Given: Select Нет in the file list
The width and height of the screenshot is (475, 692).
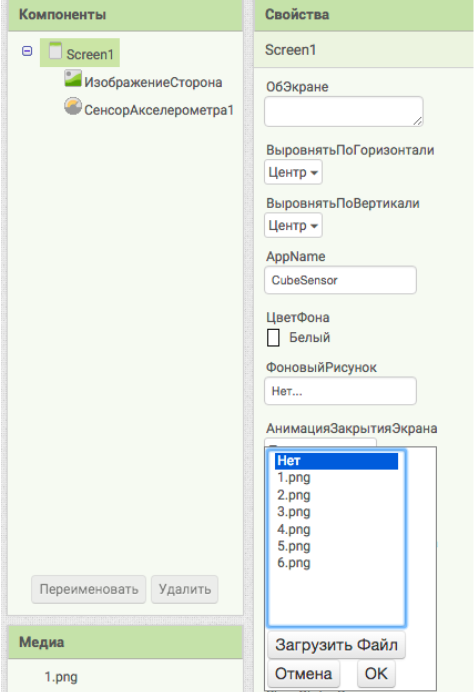Looking at the screenshot, I should point(336,461).
